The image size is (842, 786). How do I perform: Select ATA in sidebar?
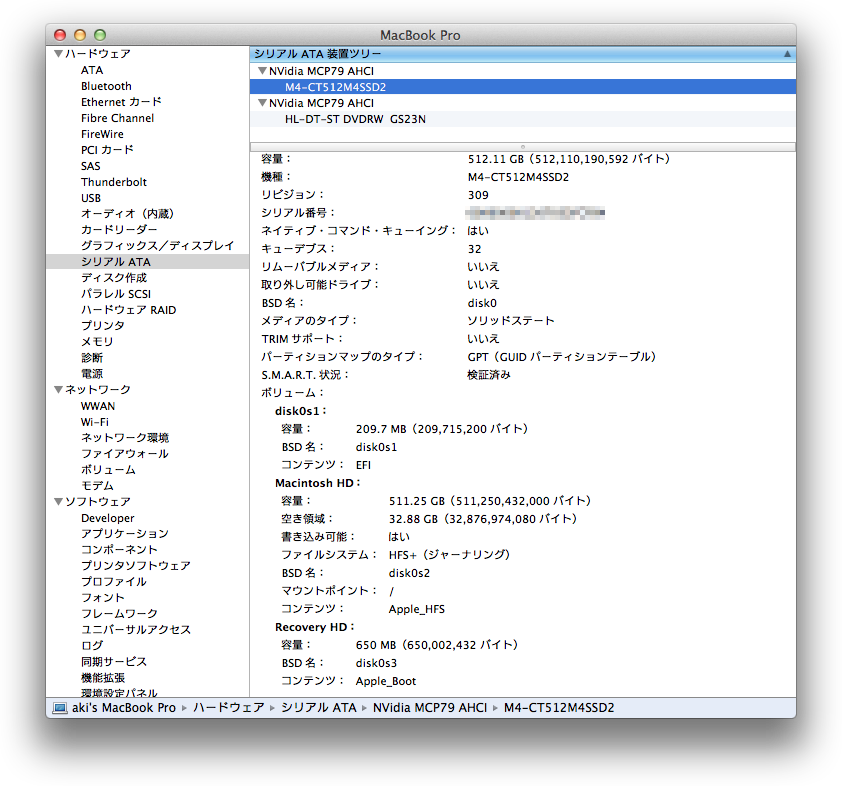[92, 70]
